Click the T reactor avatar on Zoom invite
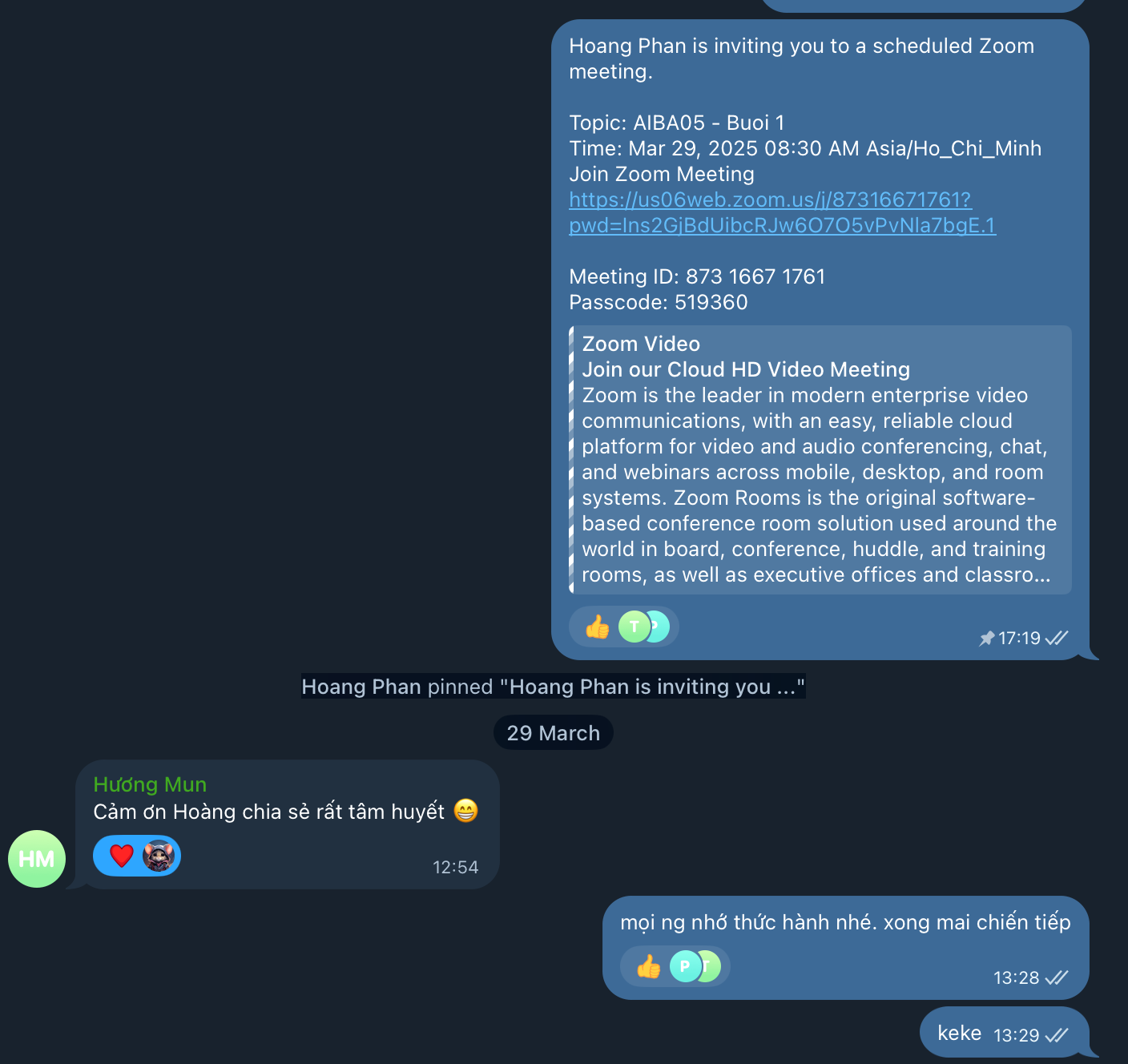 coord(634,627)
